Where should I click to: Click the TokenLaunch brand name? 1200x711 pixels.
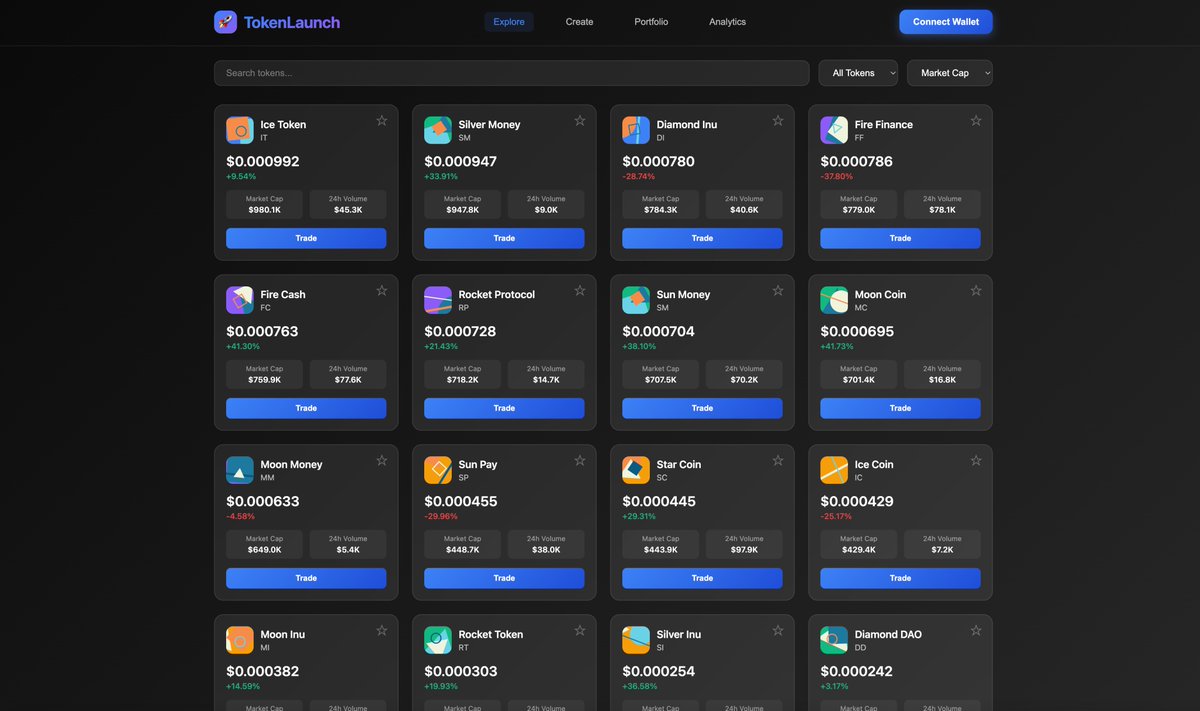click(x=292, y=22)
